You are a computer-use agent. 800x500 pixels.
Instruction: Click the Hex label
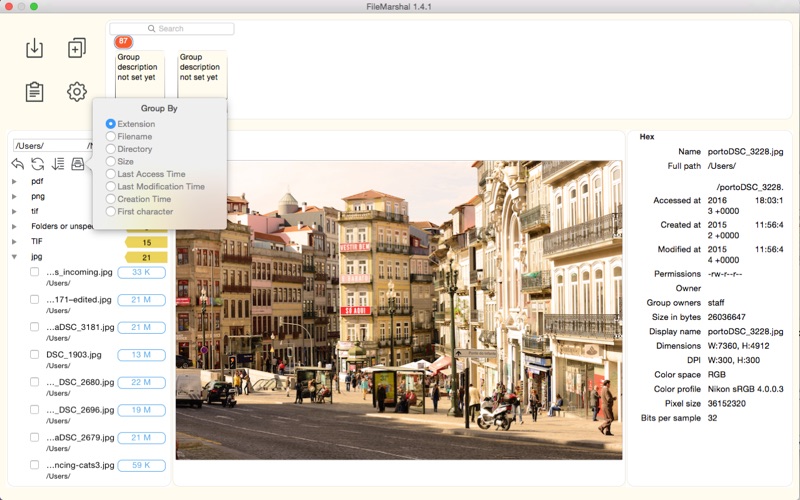[x=647, y=137]
